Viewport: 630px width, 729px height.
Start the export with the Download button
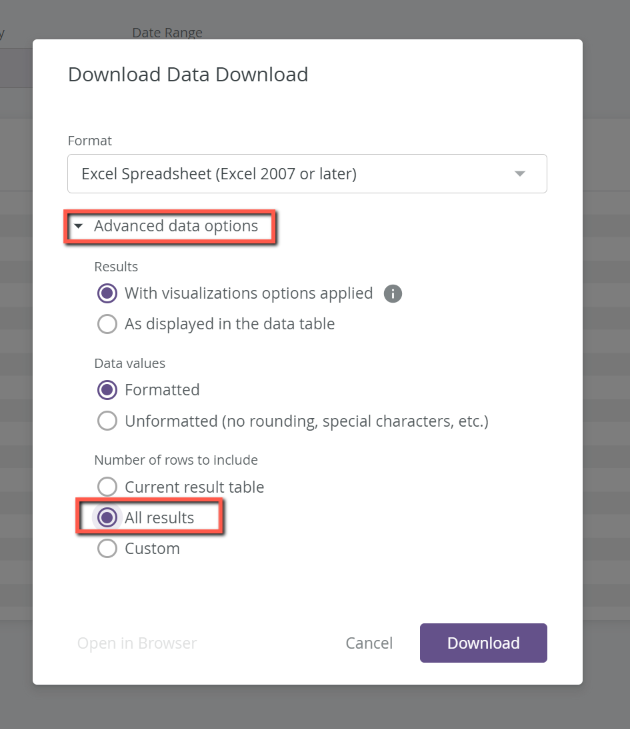tap(483, 643)
